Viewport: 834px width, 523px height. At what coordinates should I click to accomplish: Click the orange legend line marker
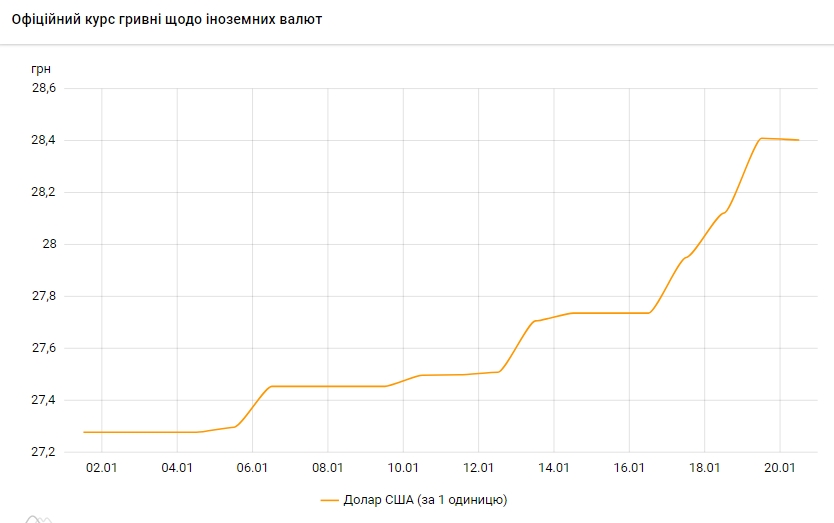click(x=330, y=498)
